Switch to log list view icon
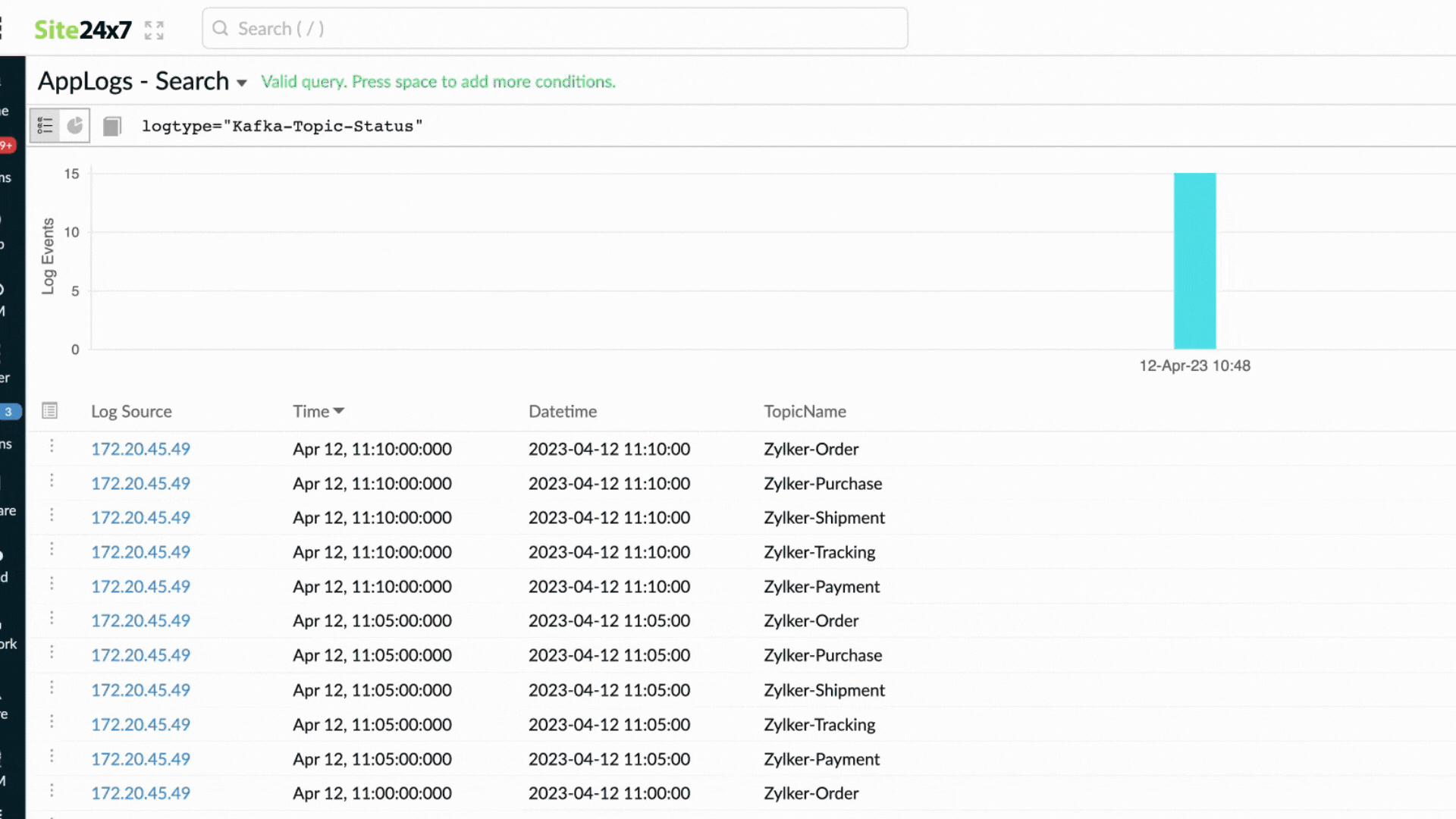This screenshot has width=1456, height=819. pos(45,126)
